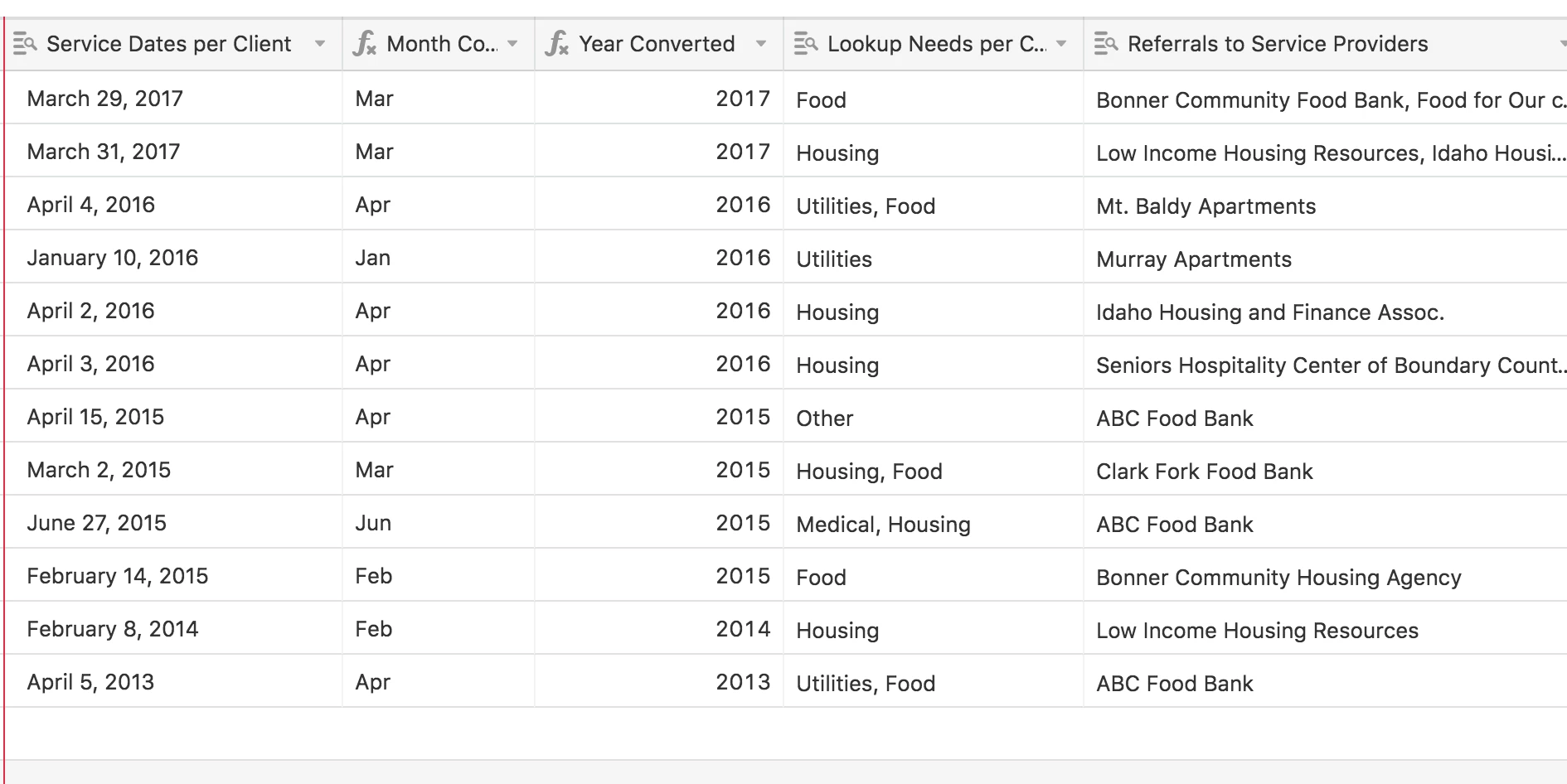Select cell January 10, 2016
Screen dimensions: 1567x784
coord(173,257)
